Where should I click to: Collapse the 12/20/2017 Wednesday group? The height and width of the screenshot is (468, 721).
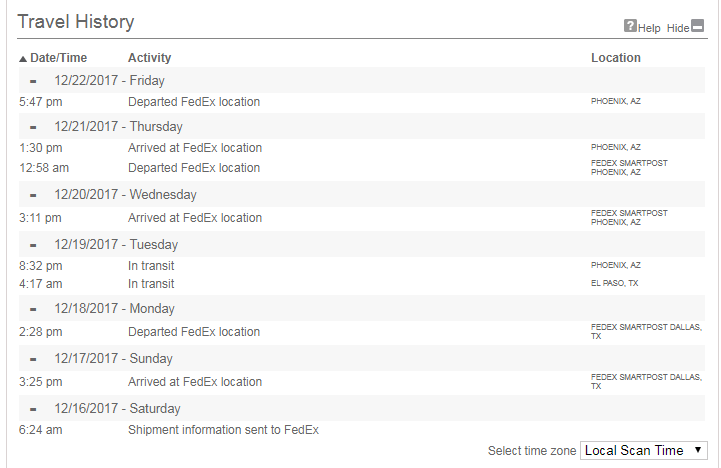pos(33,195)
